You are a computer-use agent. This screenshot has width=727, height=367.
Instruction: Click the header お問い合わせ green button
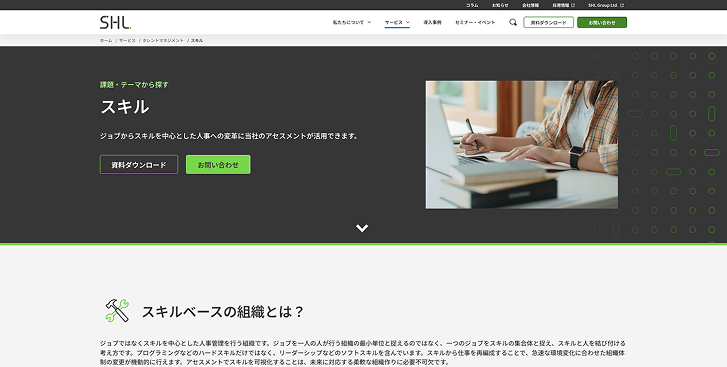click(602, 22)
